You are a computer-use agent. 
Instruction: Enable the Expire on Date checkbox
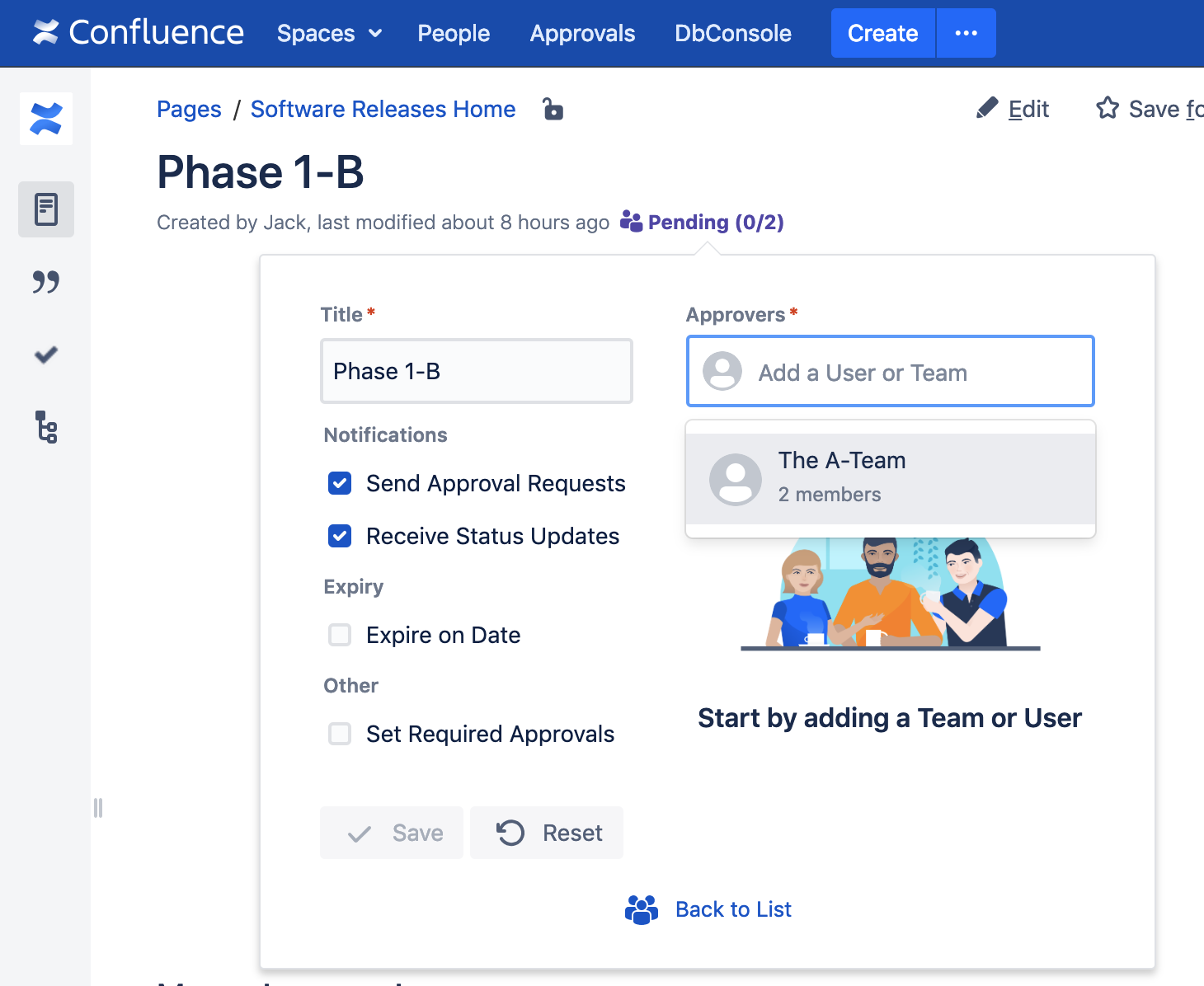tap(340, 635)
